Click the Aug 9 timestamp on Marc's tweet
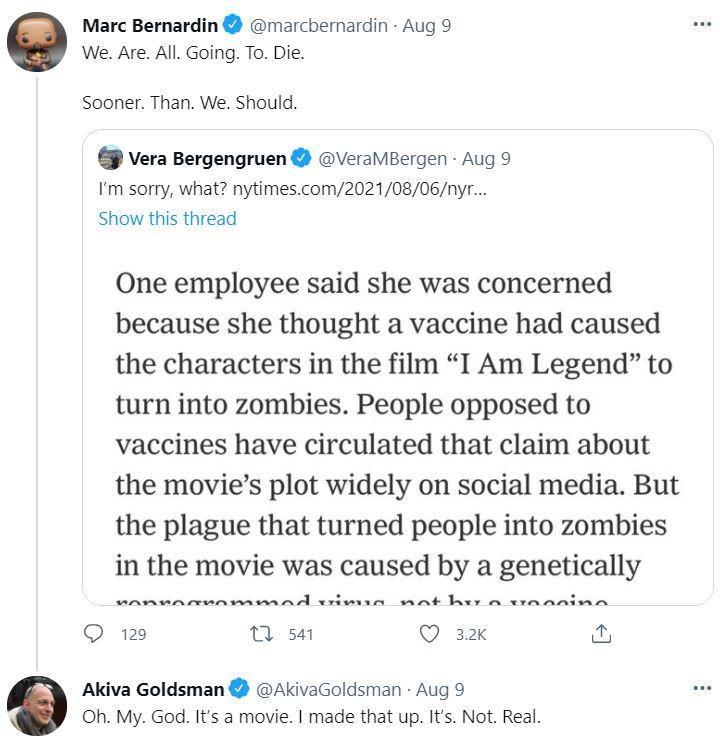The image size is (720, 745). (x=426, y=25)
